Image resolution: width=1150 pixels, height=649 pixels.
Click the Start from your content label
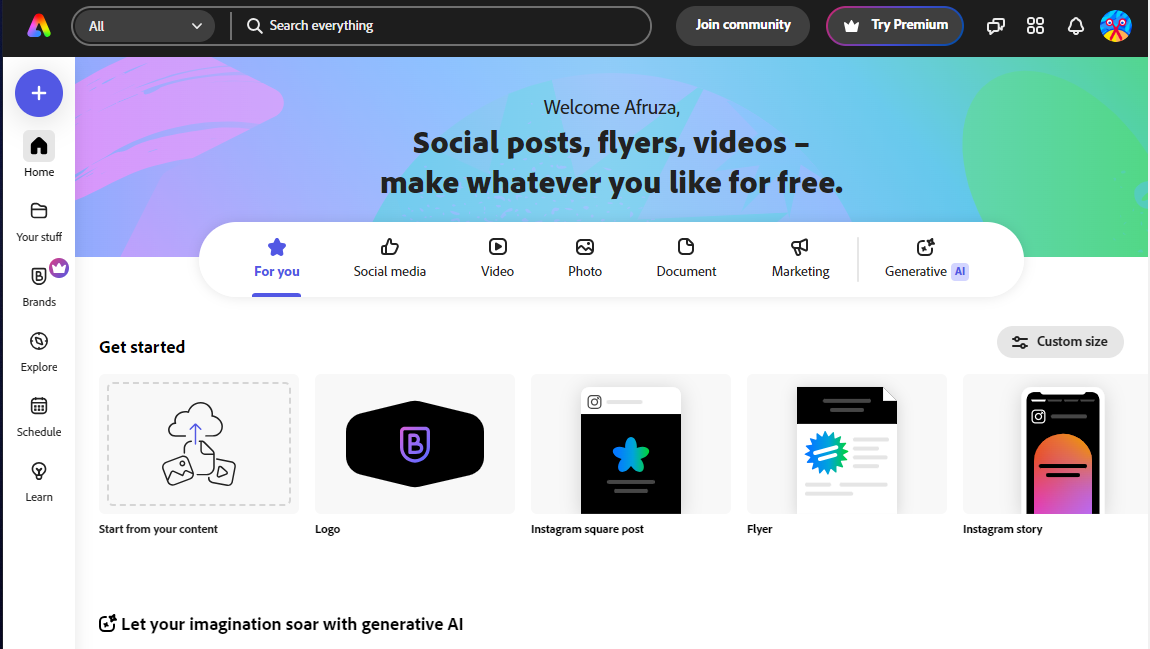click(158, 529)
